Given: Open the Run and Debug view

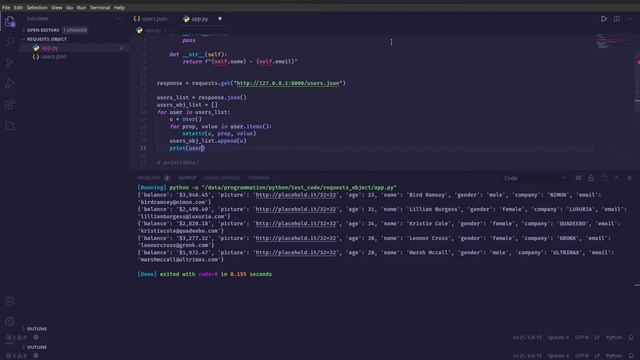Looking at the screenshot, I should (10, 83).
